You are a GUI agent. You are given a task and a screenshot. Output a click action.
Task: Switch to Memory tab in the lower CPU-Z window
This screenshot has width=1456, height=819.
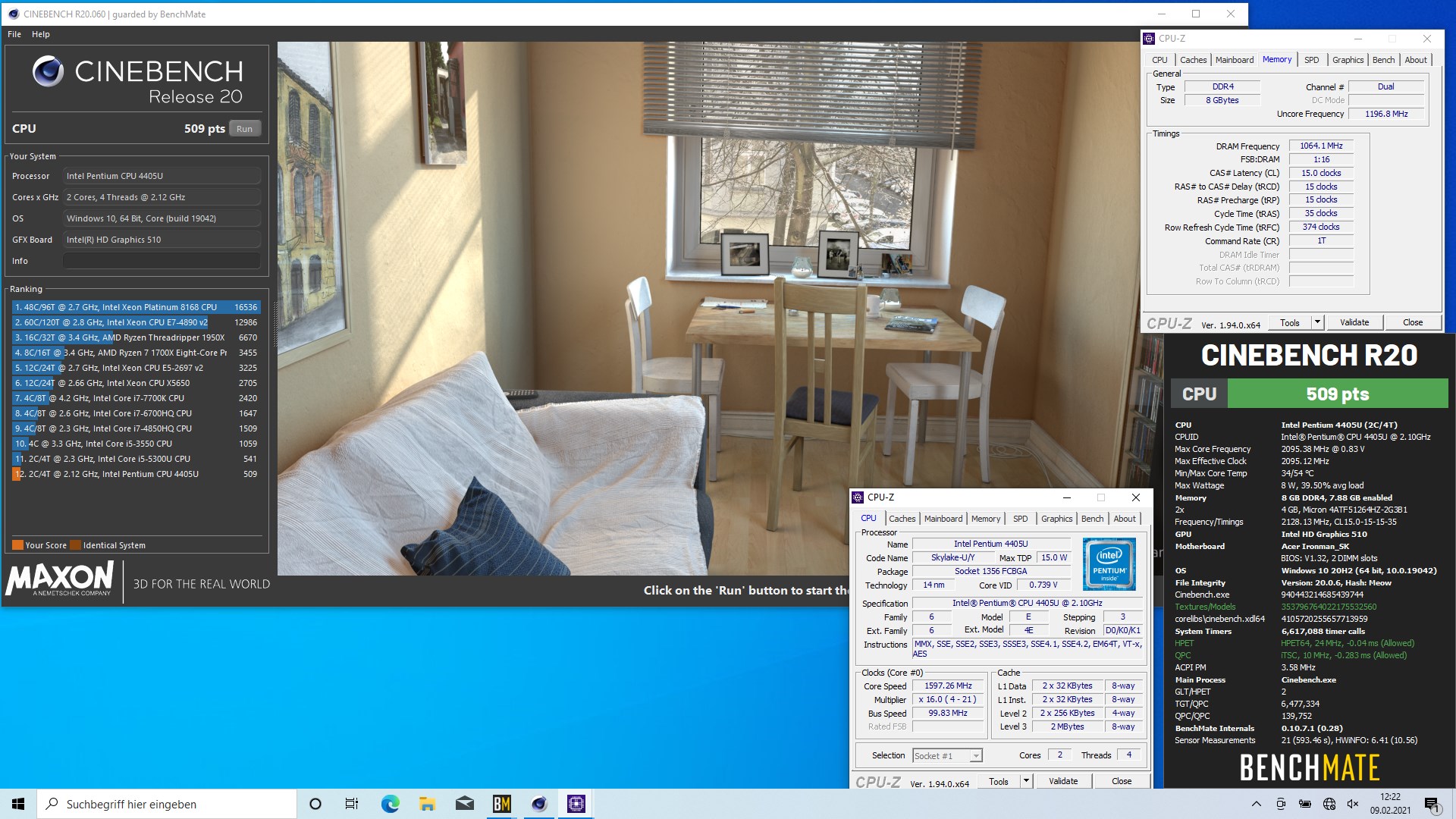986,519
